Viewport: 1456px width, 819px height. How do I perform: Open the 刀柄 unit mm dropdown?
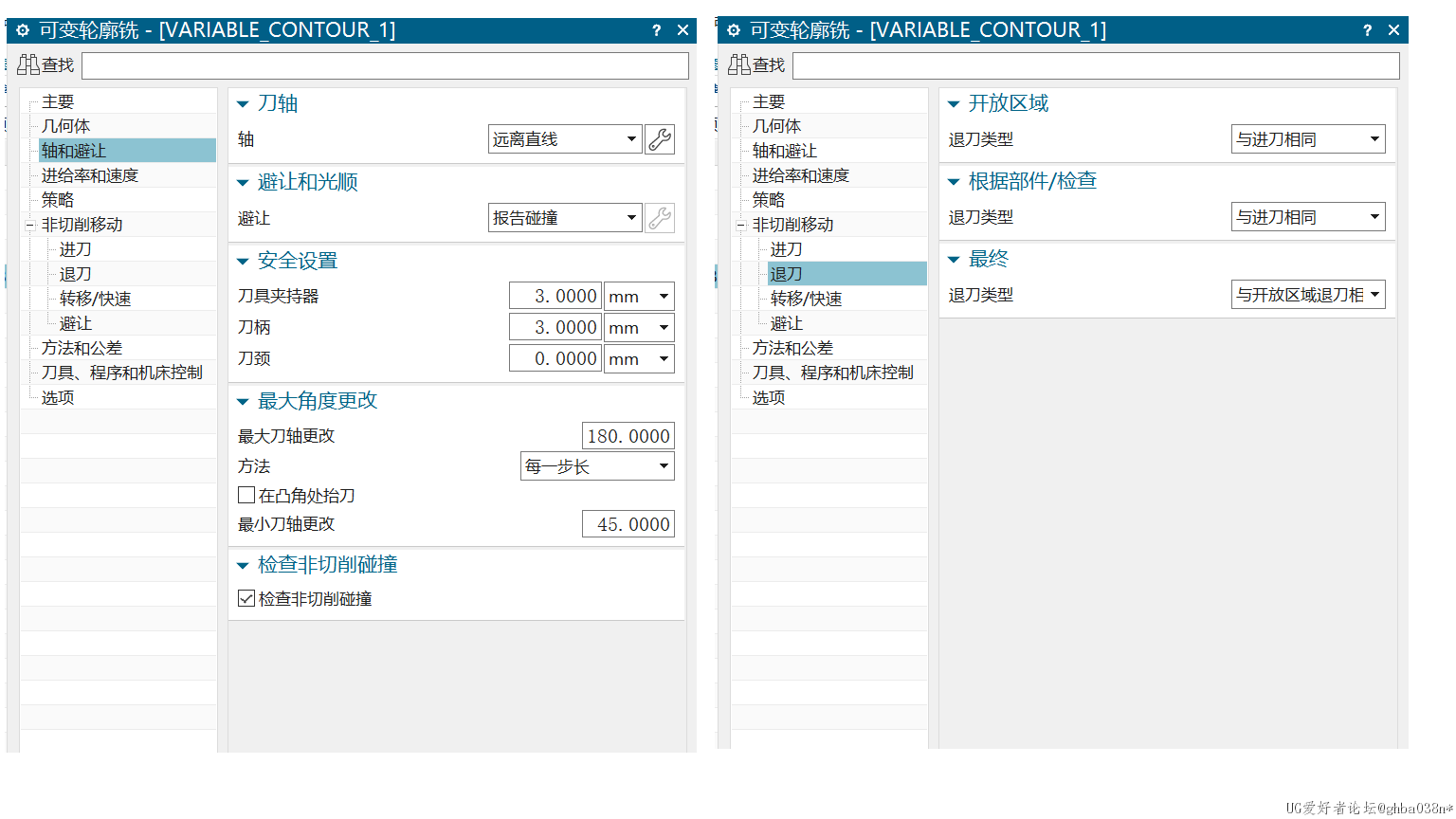pos(640,327)
